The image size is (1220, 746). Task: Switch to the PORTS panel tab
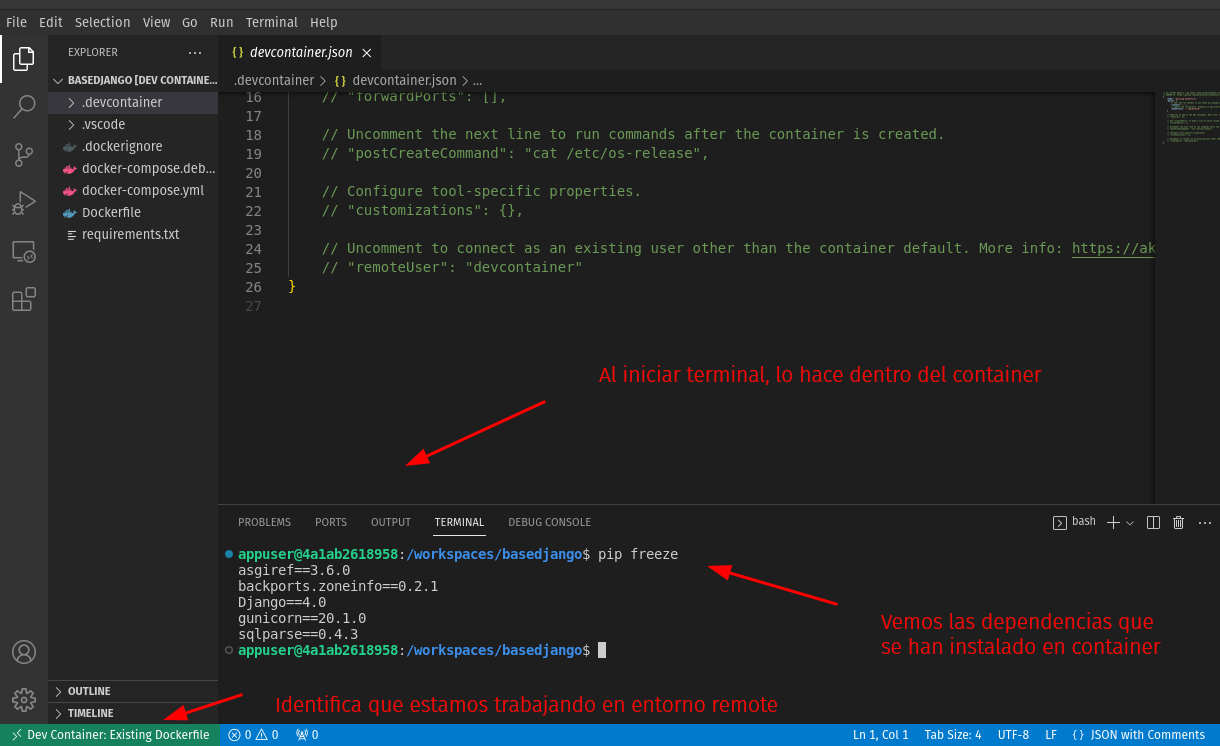tap(331, 522)
